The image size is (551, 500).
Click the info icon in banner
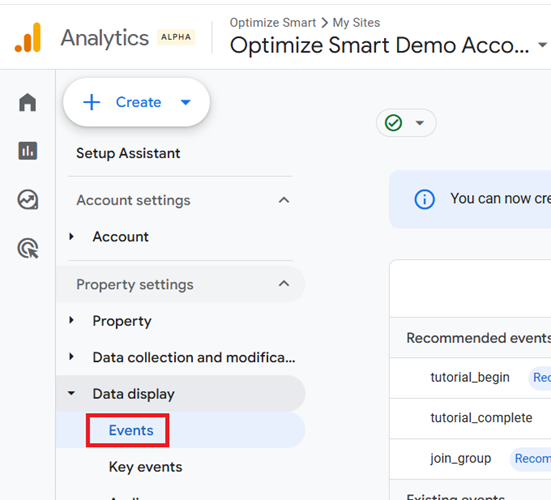(424, 199)
